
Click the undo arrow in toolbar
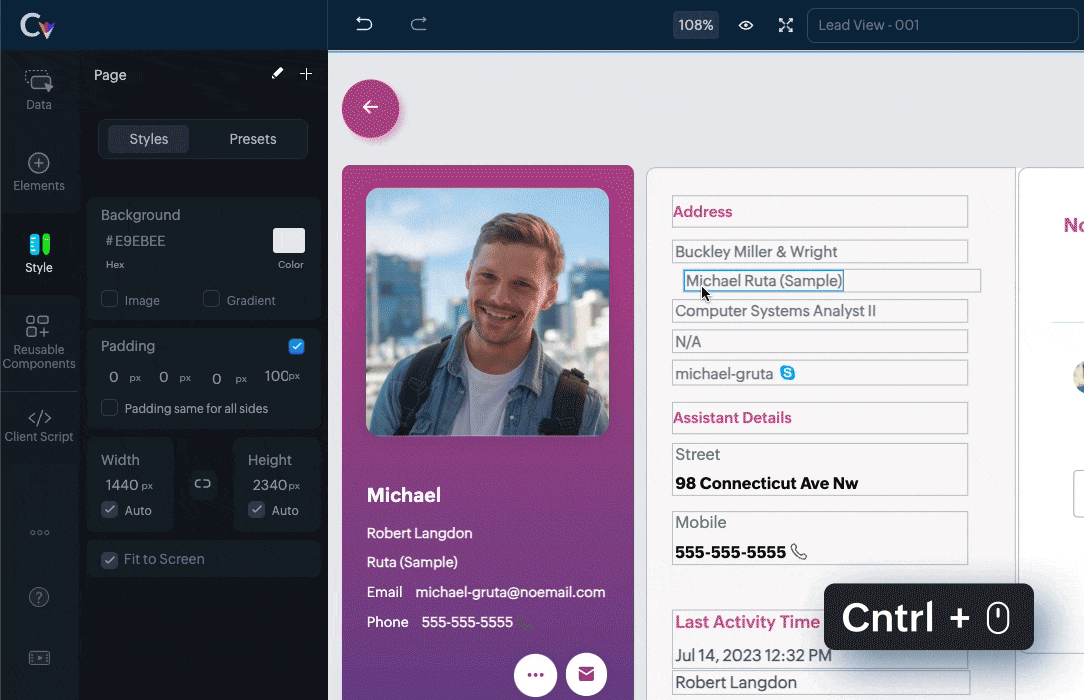click(x=364, y=25)
